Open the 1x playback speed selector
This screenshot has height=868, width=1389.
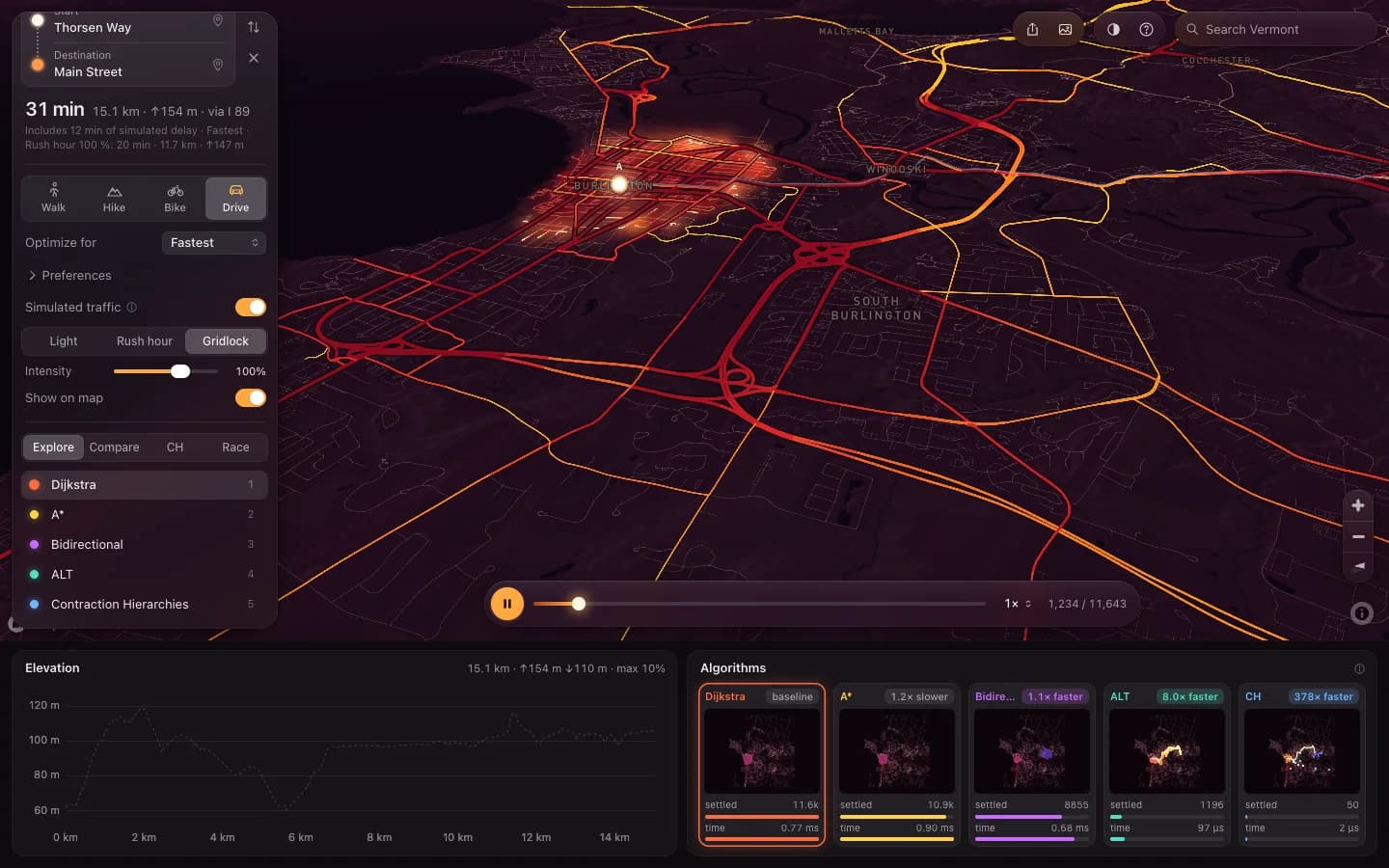1018,604
